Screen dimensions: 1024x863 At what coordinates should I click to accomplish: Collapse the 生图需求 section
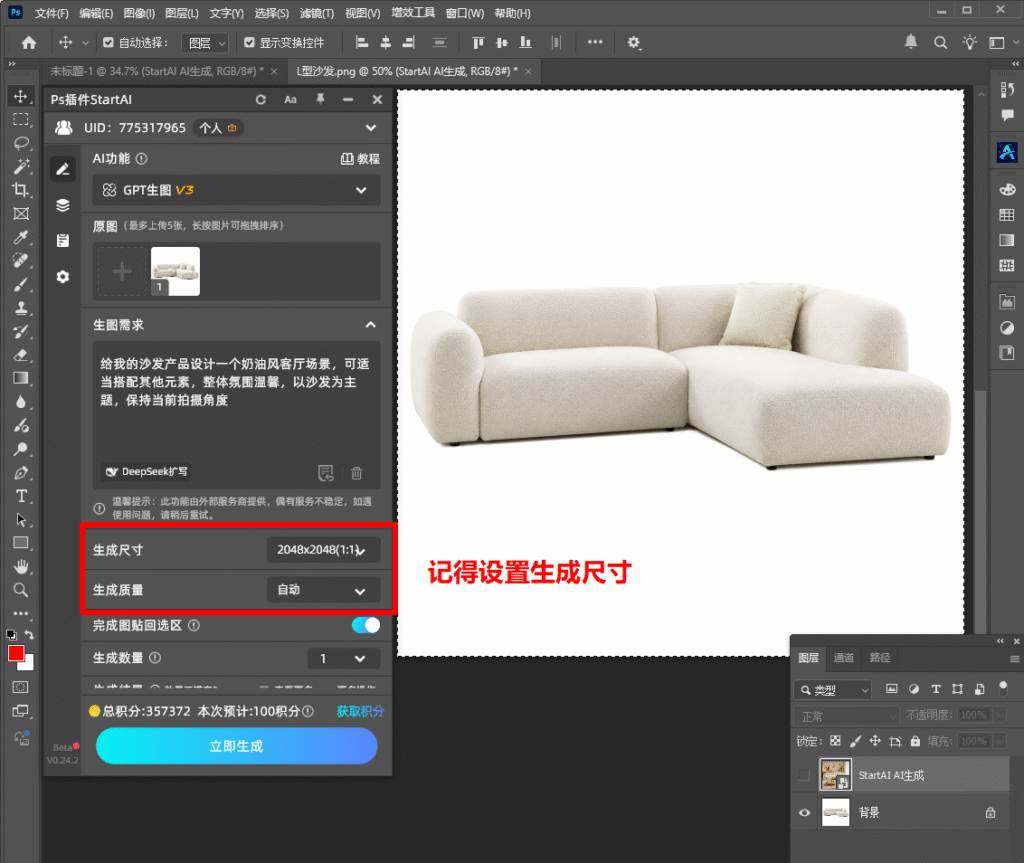coord(370,325)
